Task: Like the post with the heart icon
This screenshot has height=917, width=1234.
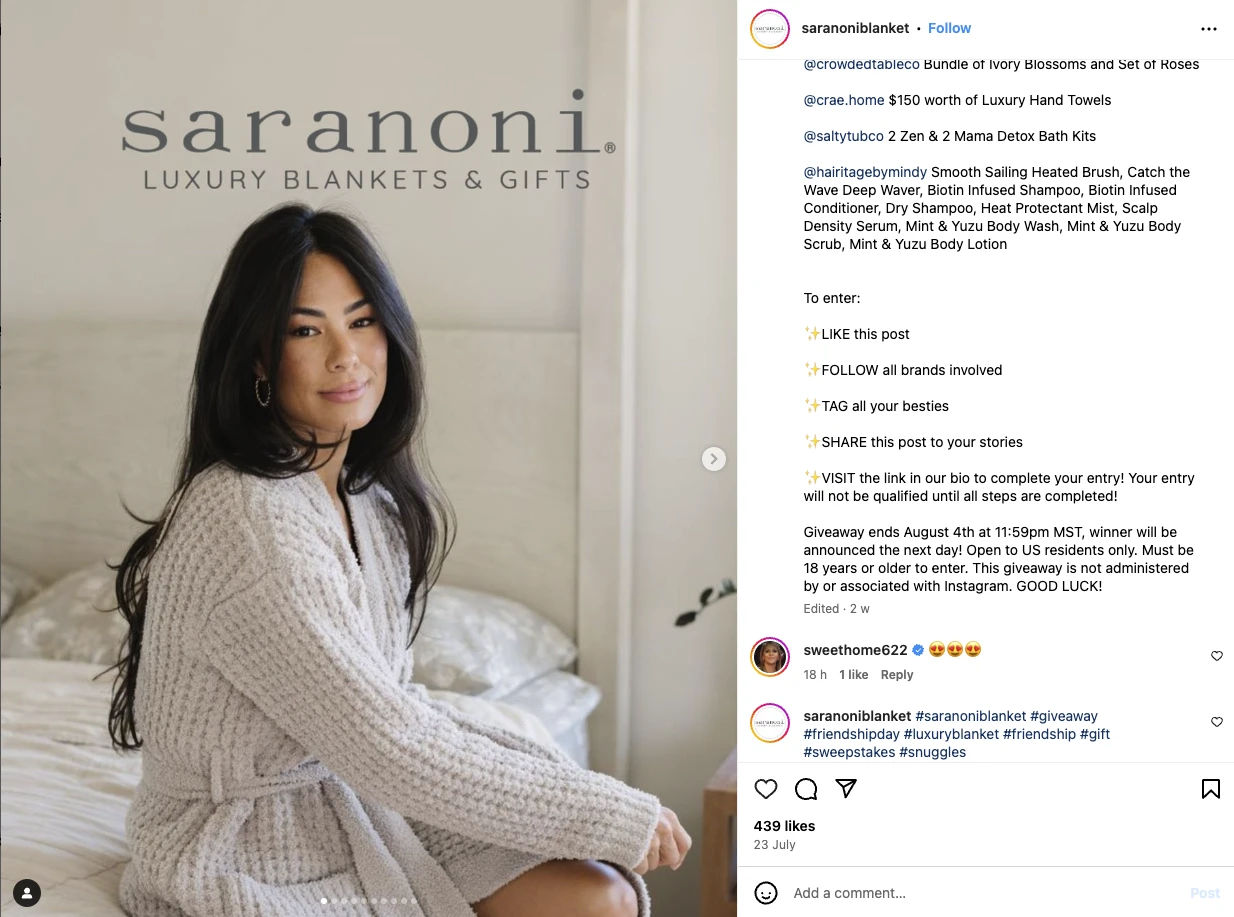Action: tap(766, 789)
